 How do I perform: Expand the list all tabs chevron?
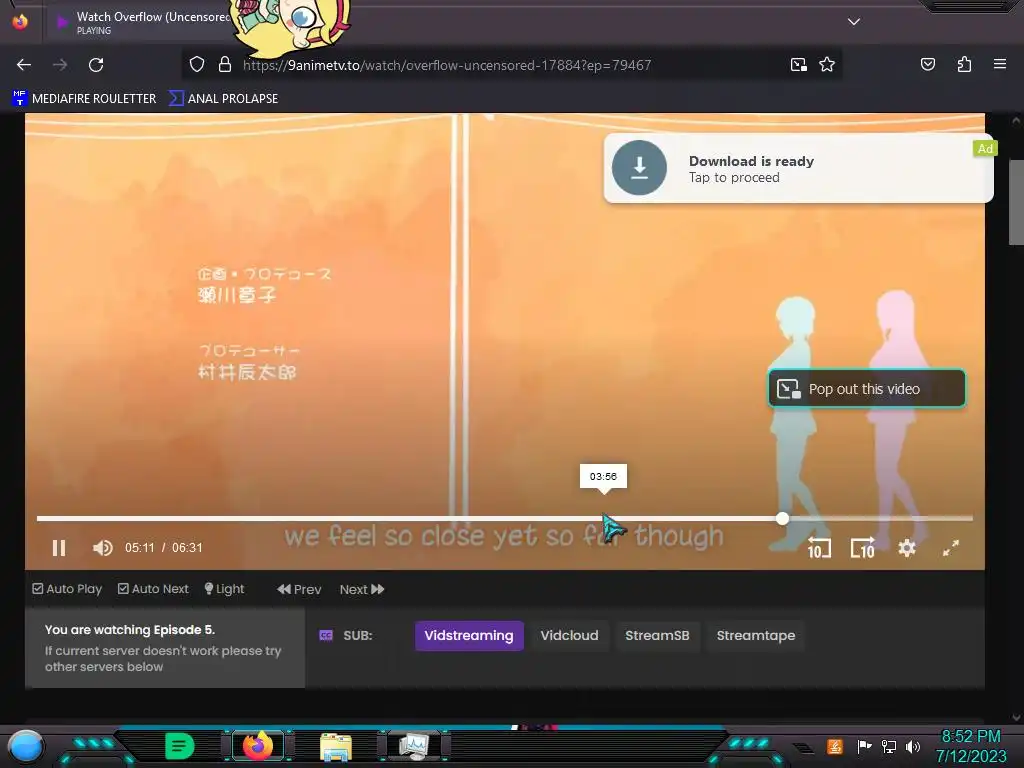(854, 22)
